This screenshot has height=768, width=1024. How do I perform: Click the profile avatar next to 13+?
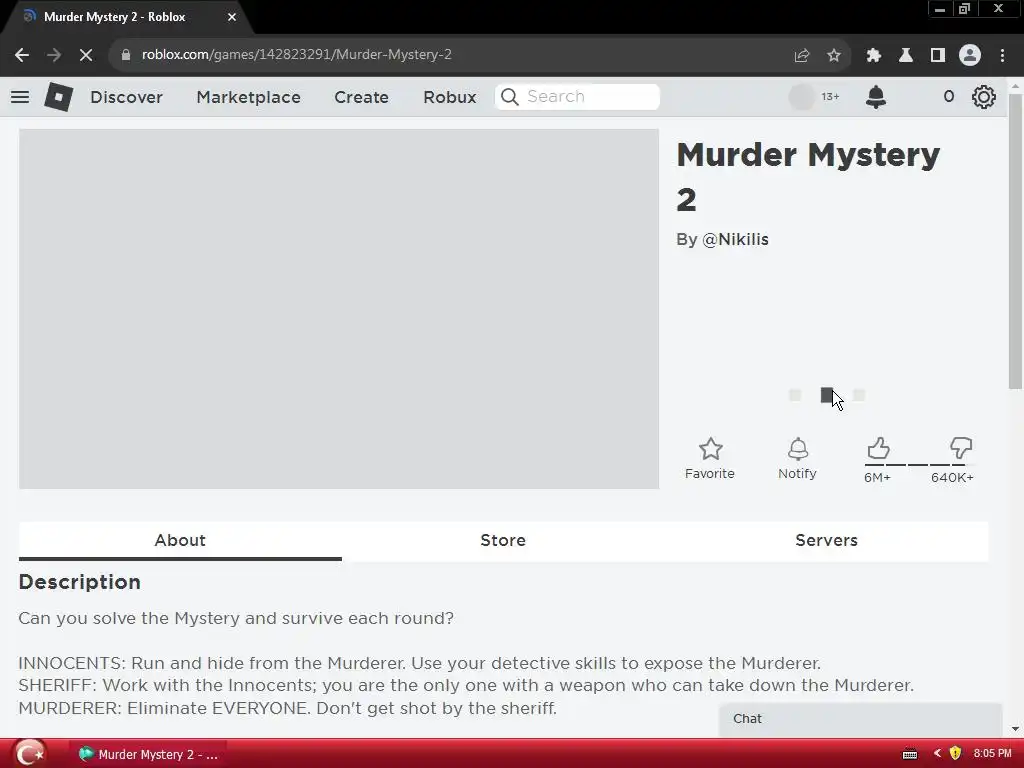tap(801, 97)
